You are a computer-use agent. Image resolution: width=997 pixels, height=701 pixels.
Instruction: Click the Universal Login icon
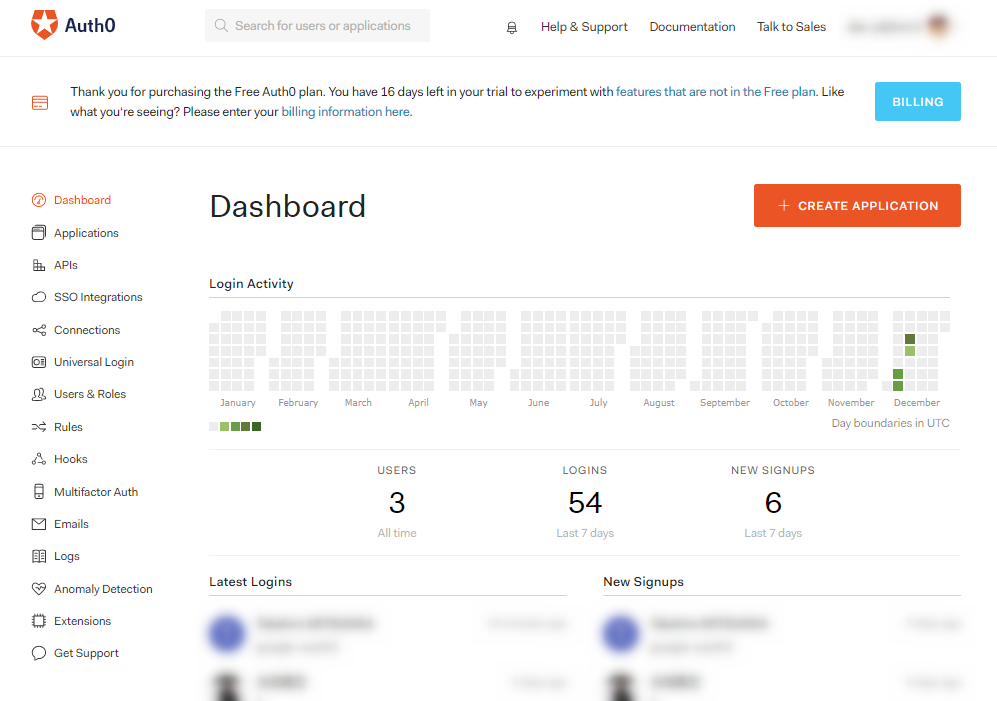[x=39, y=362]
